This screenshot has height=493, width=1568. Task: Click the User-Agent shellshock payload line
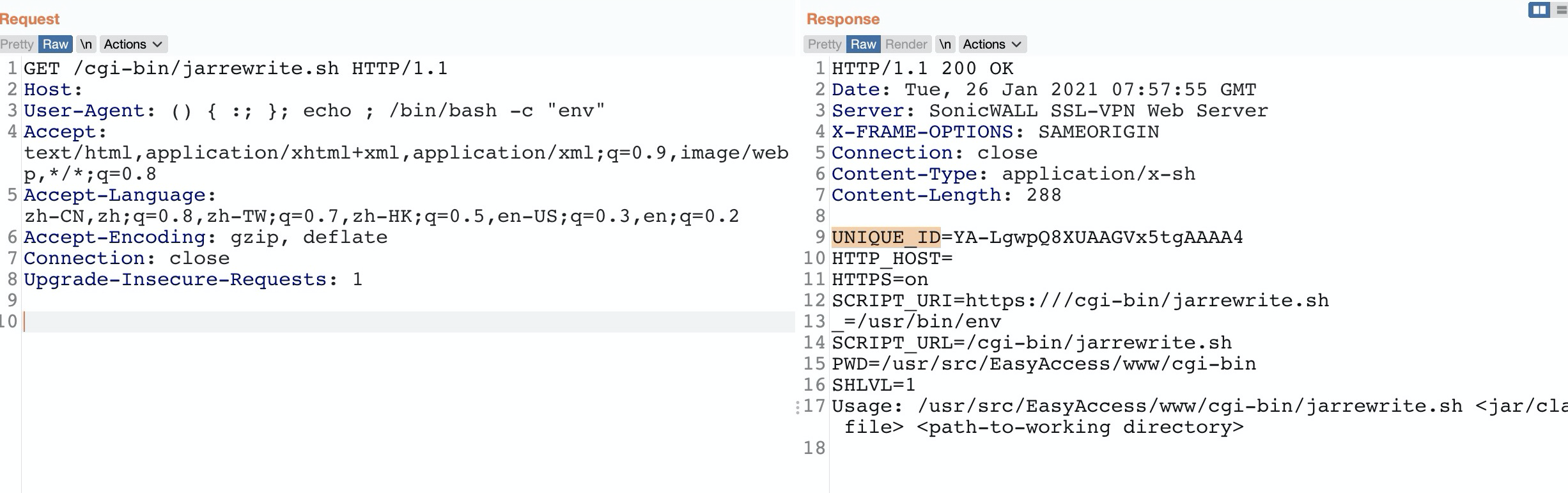coord(314,111)
